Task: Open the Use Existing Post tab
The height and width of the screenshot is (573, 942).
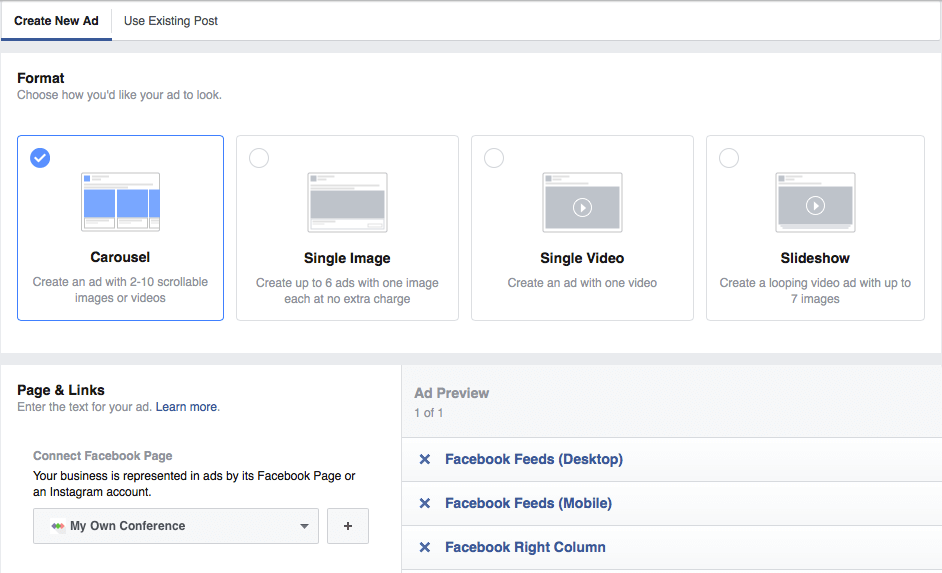Action: point(171,20)
